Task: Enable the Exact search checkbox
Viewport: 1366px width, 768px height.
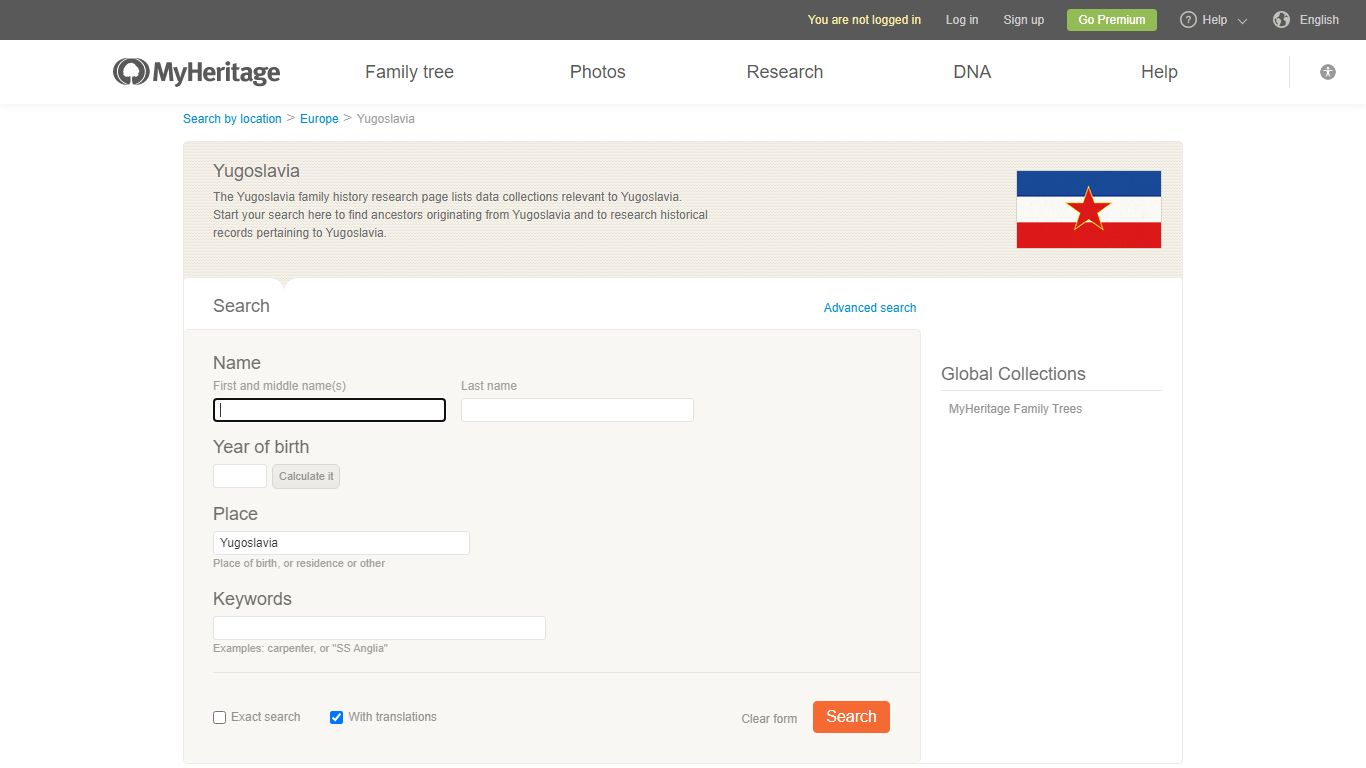Action: pyautogui.click(x=220, y=717)
